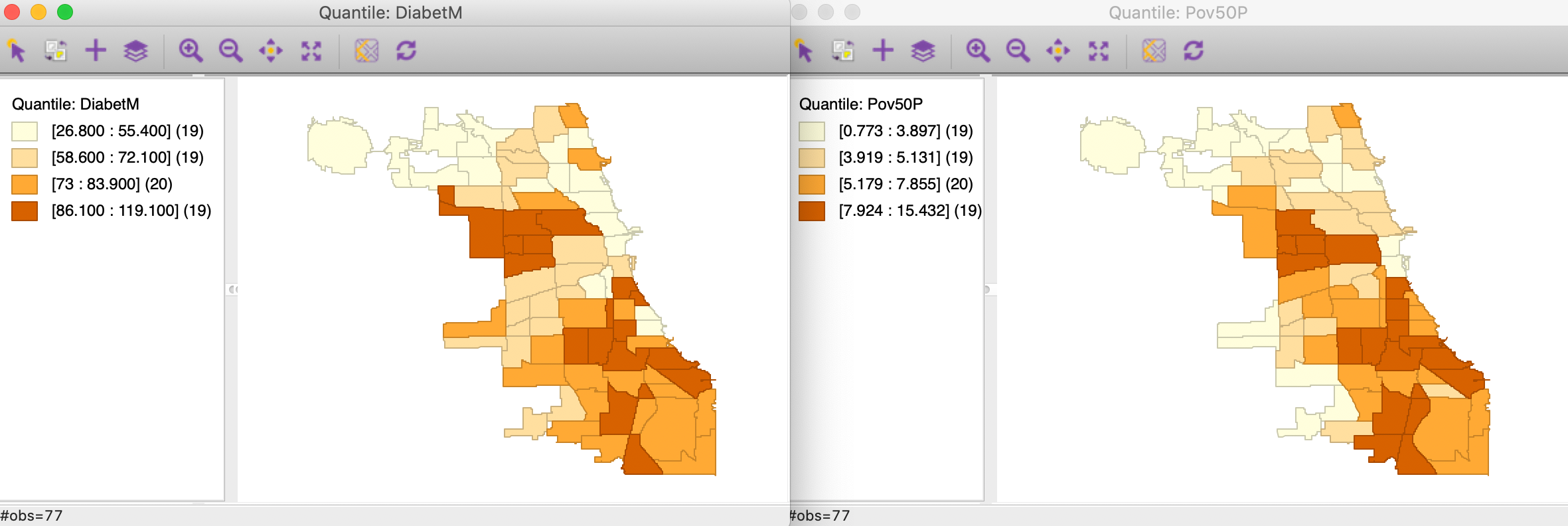Close the DiabetM window with red button
This screenshot has width=1568, height=526.
coord(12,12)
